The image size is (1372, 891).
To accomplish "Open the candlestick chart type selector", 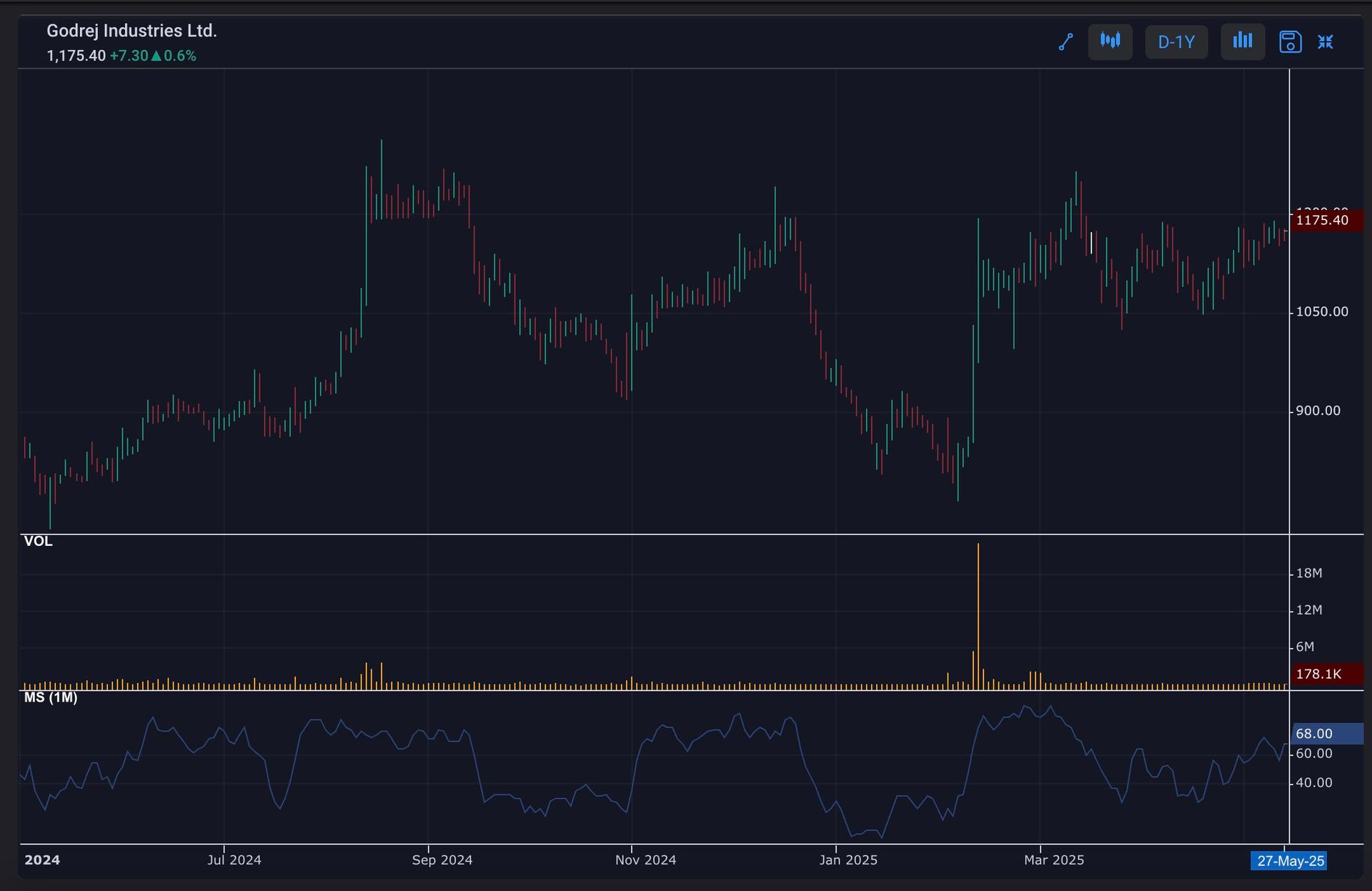I will pos(1110,42).
